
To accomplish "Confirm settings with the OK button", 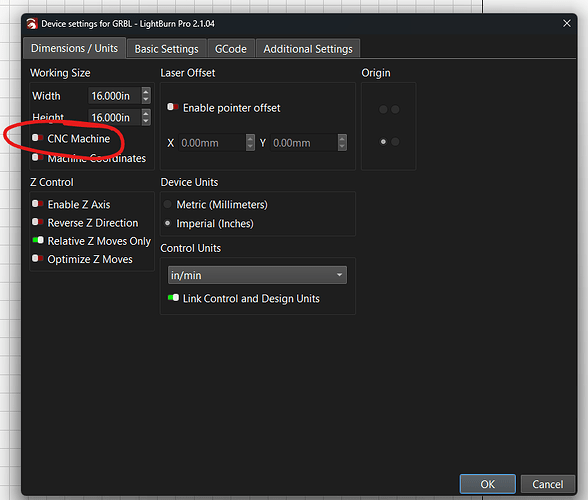I will point(488,484).
